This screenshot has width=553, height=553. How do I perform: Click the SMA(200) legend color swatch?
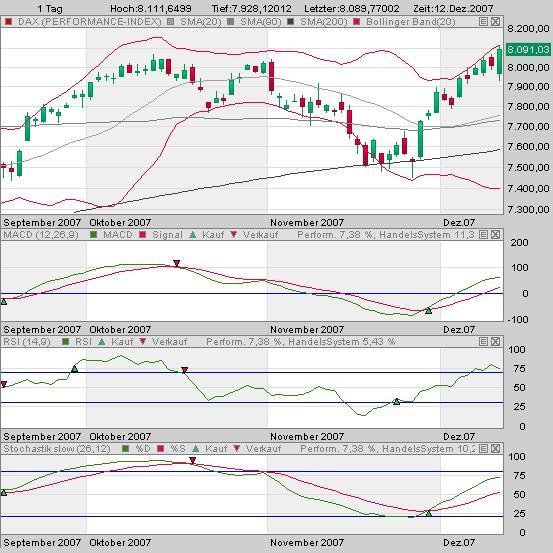coord(291,22)
